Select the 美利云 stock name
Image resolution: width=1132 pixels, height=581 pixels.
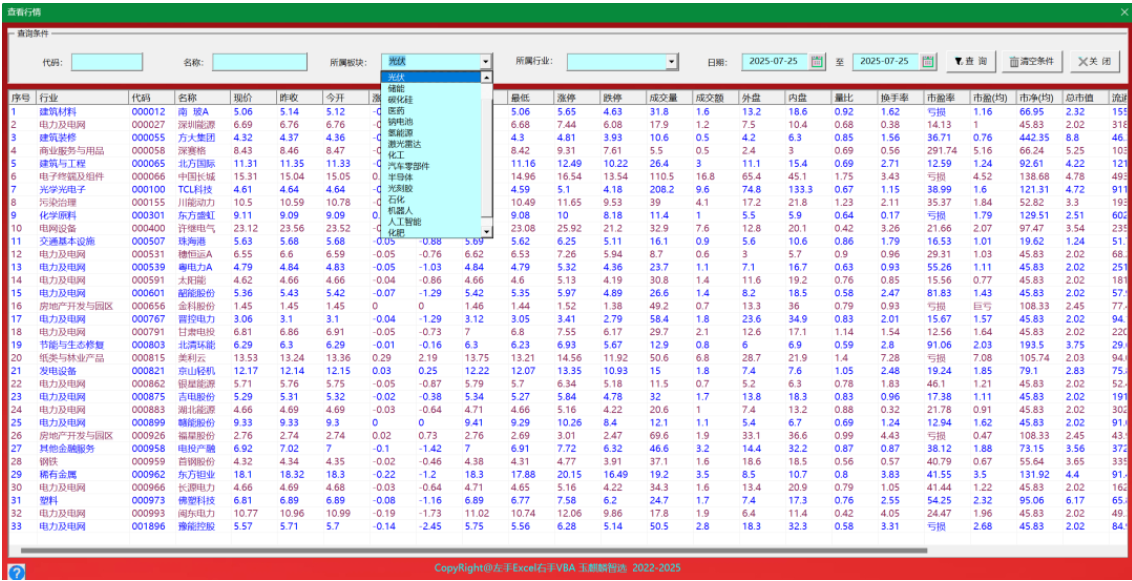191,358
